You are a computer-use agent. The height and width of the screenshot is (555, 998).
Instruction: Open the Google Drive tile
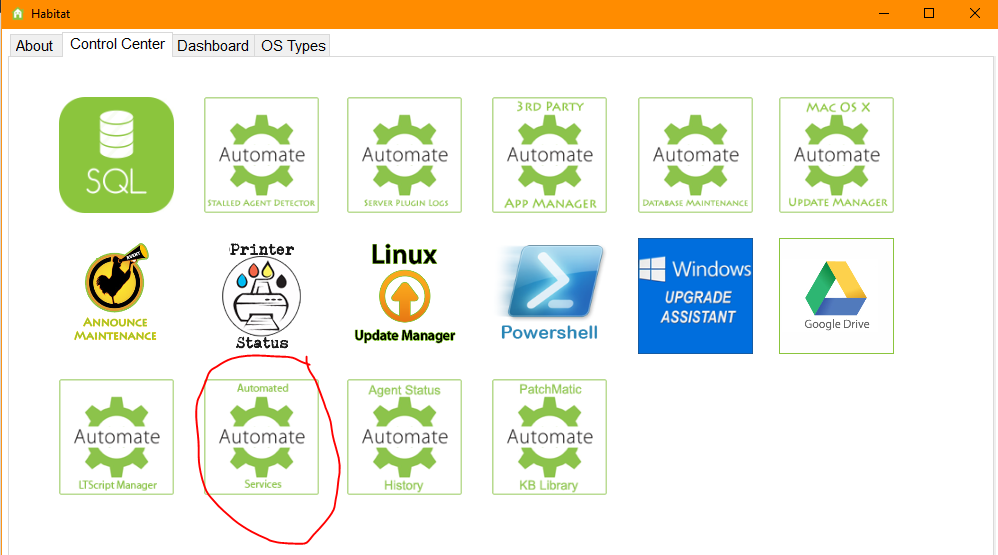pos(836,296)
